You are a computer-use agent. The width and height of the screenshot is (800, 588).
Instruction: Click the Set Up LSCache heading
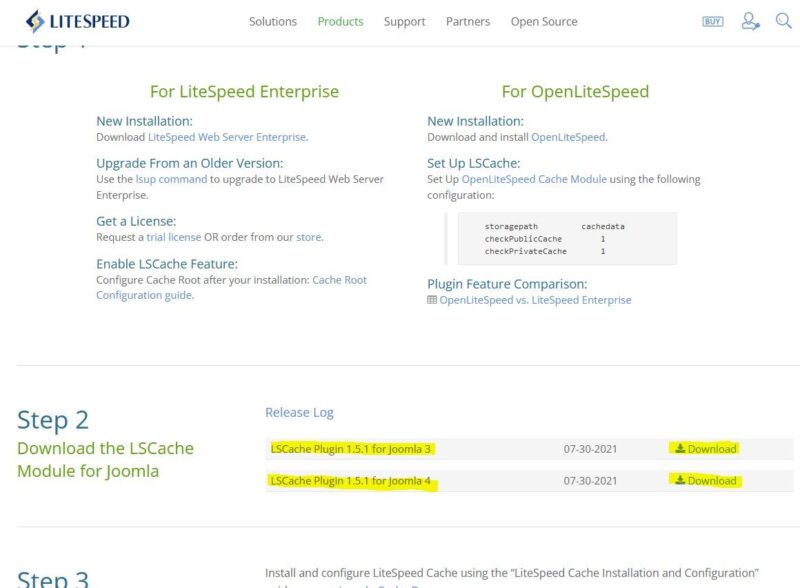tap(473, 163)
